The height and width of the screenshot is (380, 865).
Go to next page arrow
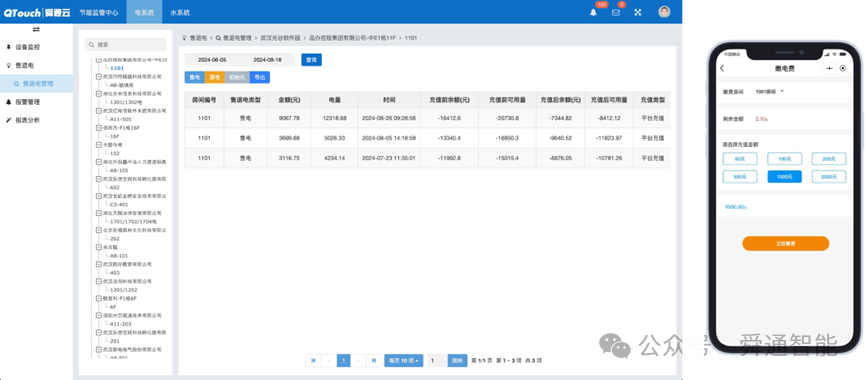click(359, 360)
